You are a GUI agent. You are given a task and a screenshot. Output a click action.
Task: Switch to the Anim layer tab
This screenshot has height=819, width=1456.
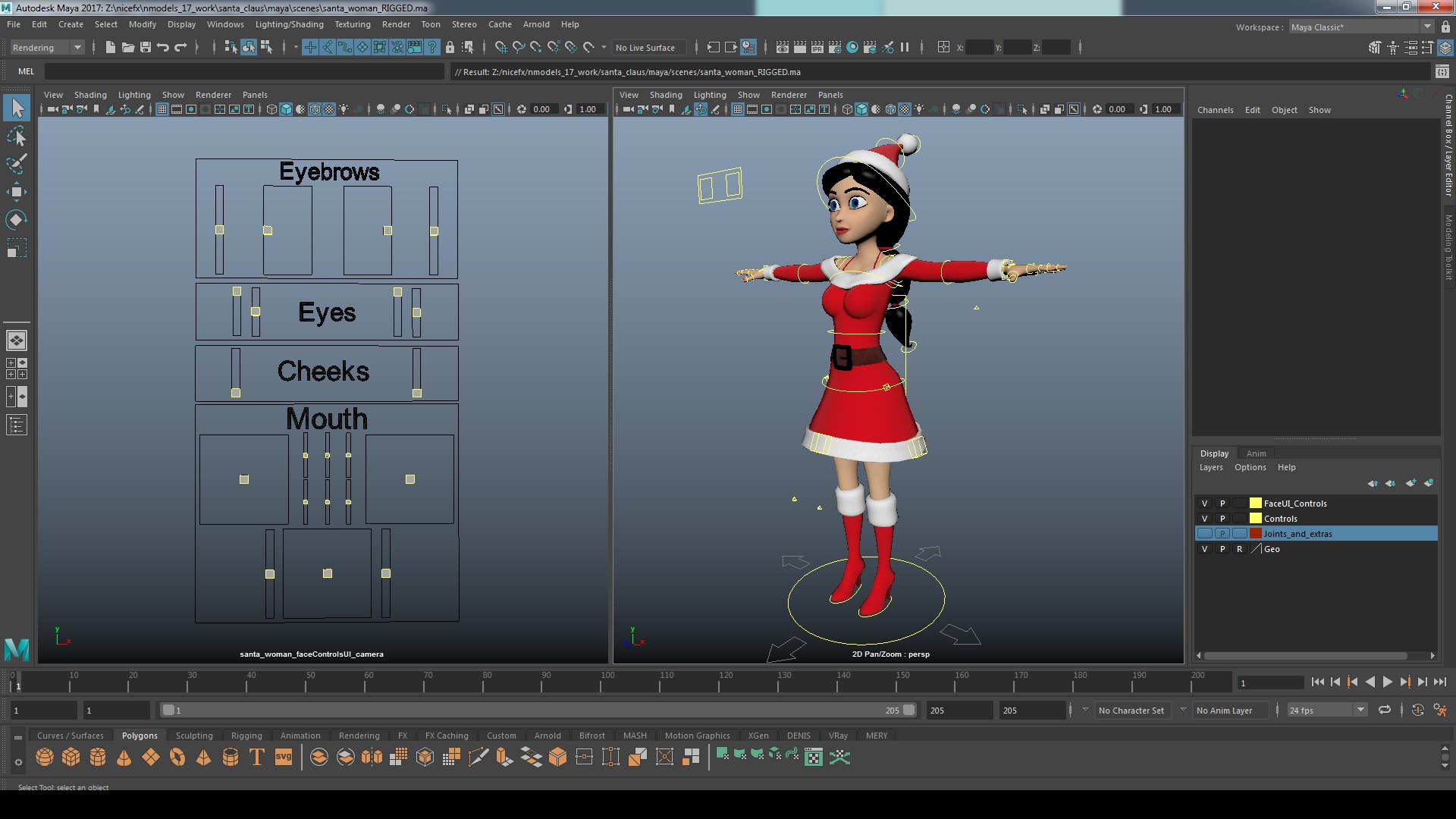[1256, 453]
